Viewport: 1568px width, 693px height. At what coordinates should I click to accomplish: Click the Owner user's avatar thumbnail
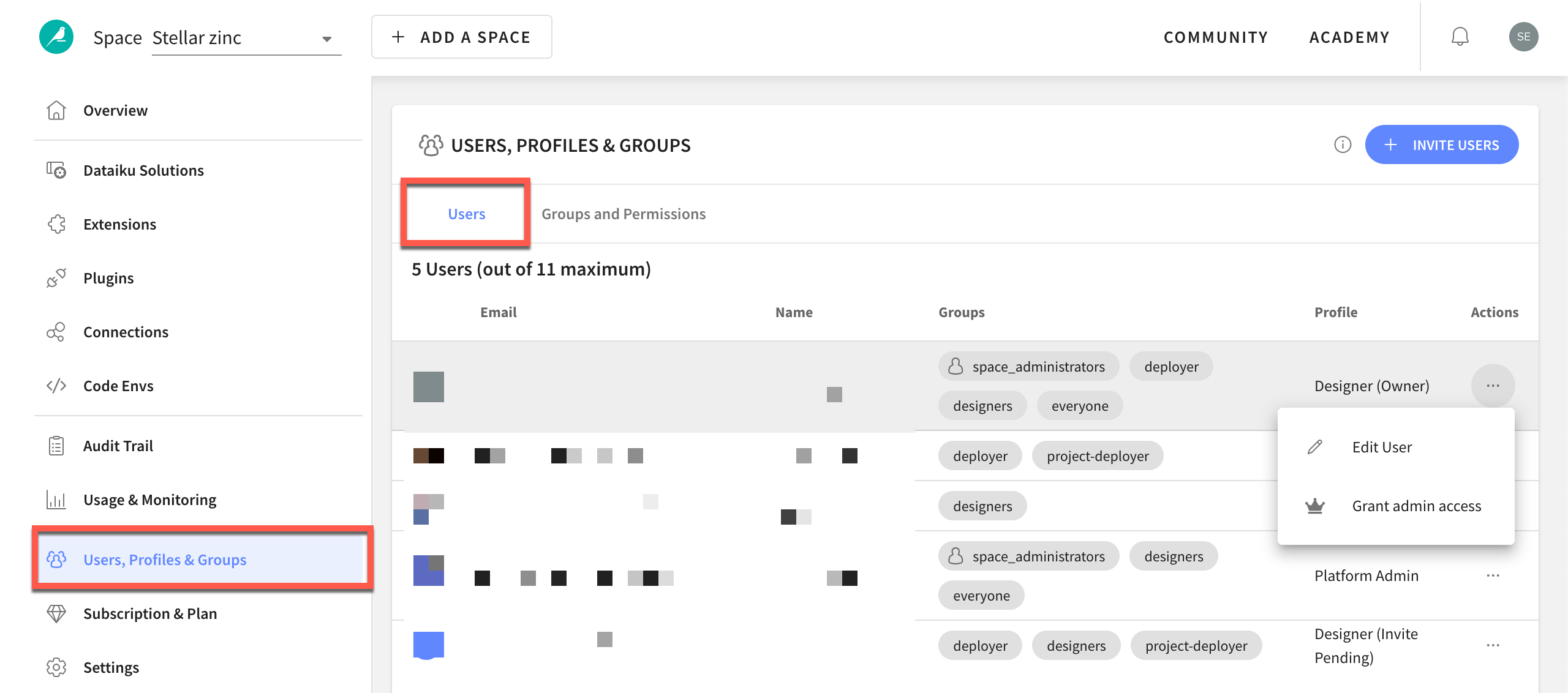click(x=429, y=387)
